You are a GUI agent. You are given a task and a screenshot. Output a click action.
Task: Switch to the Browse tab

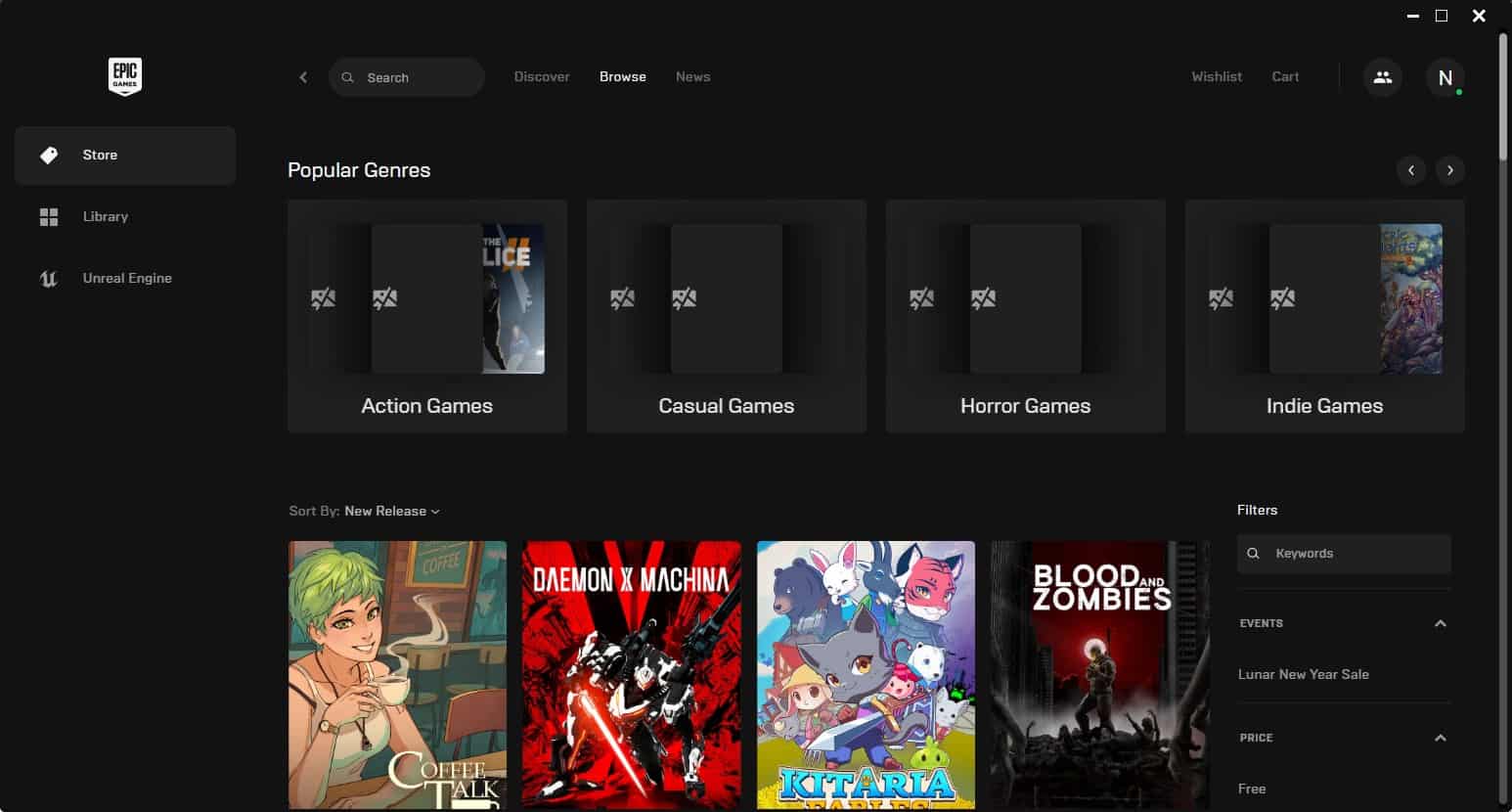coord(623,76)
